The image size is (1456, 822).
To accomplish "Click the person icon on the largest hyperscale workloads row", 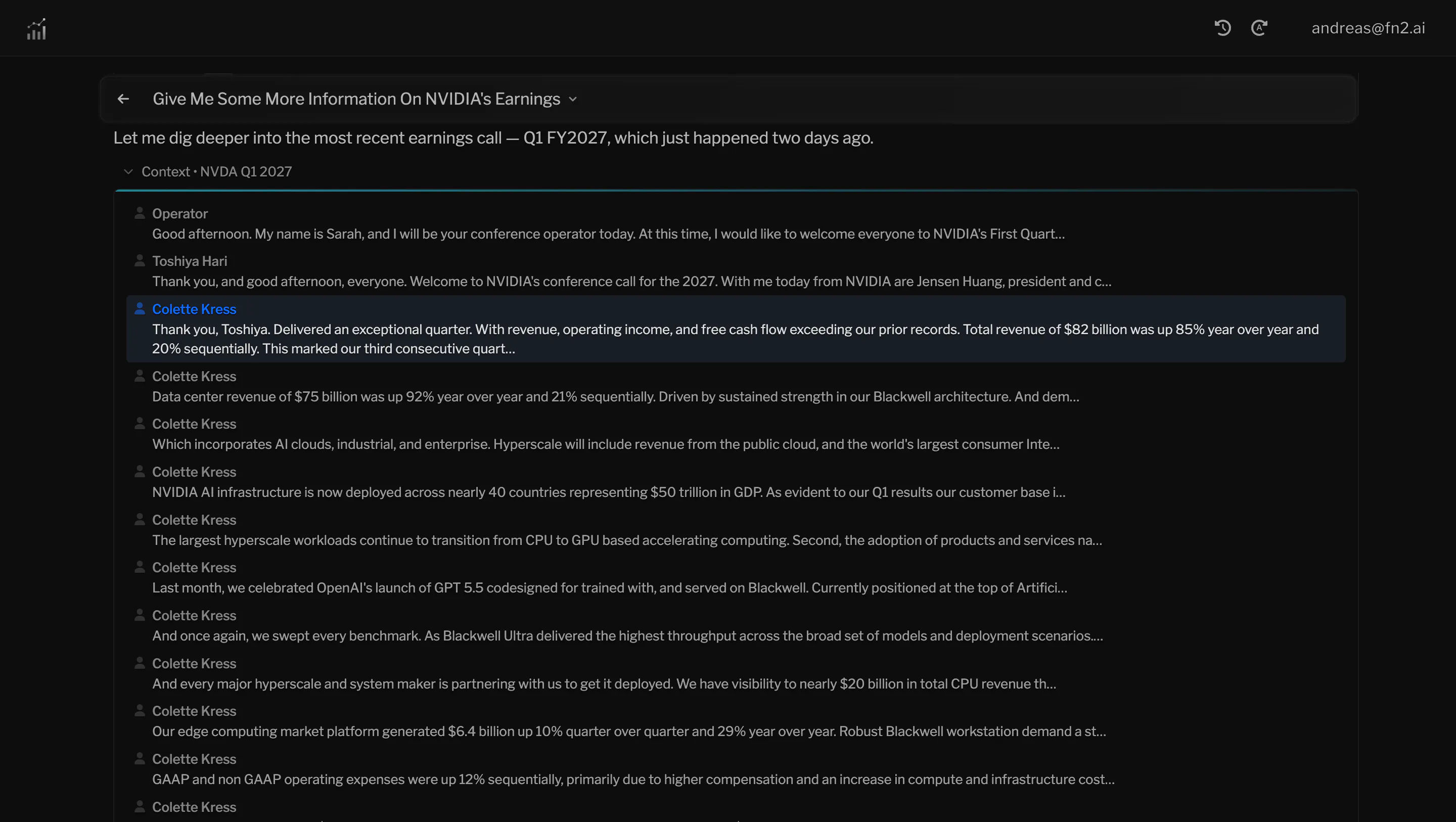I will (x=140, y=520).
